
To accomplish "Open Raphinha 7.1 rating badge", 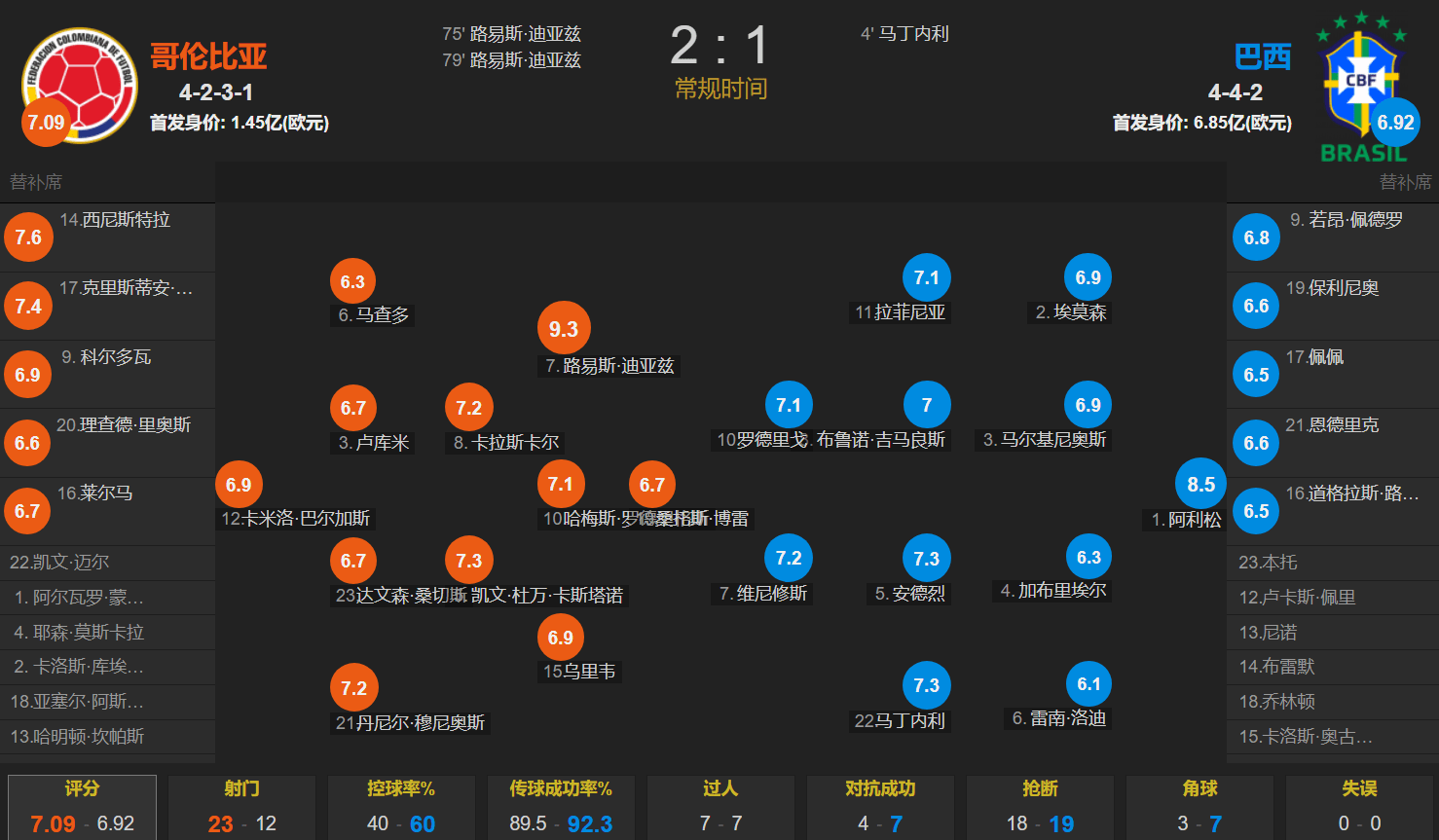I will coord(927,278).
